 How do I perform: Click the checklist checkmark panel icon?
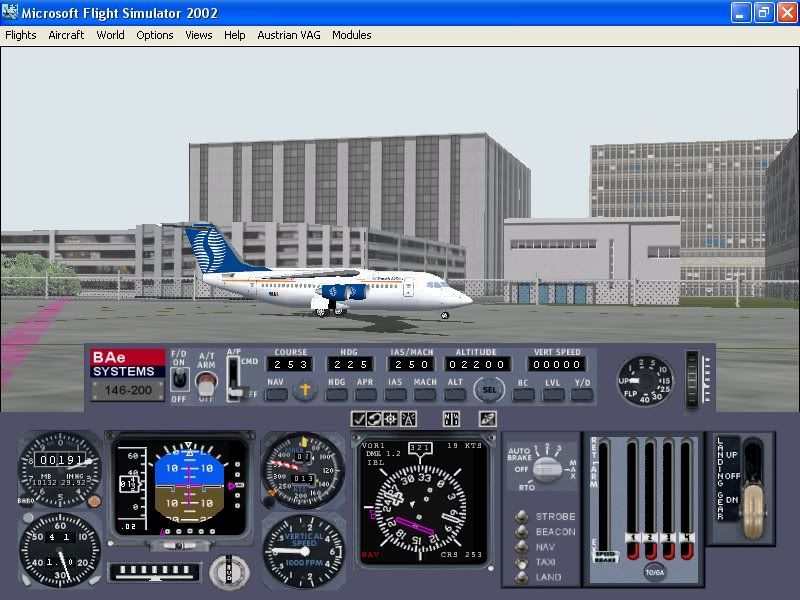(x=358, y=418)
